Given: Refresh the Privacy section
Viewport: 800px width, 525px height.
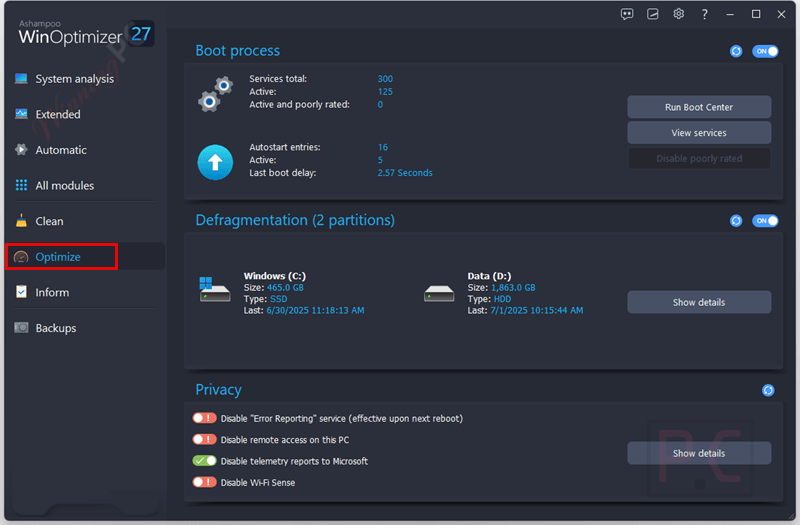Looking at the screenshot, I should click(x=768, y=390).
